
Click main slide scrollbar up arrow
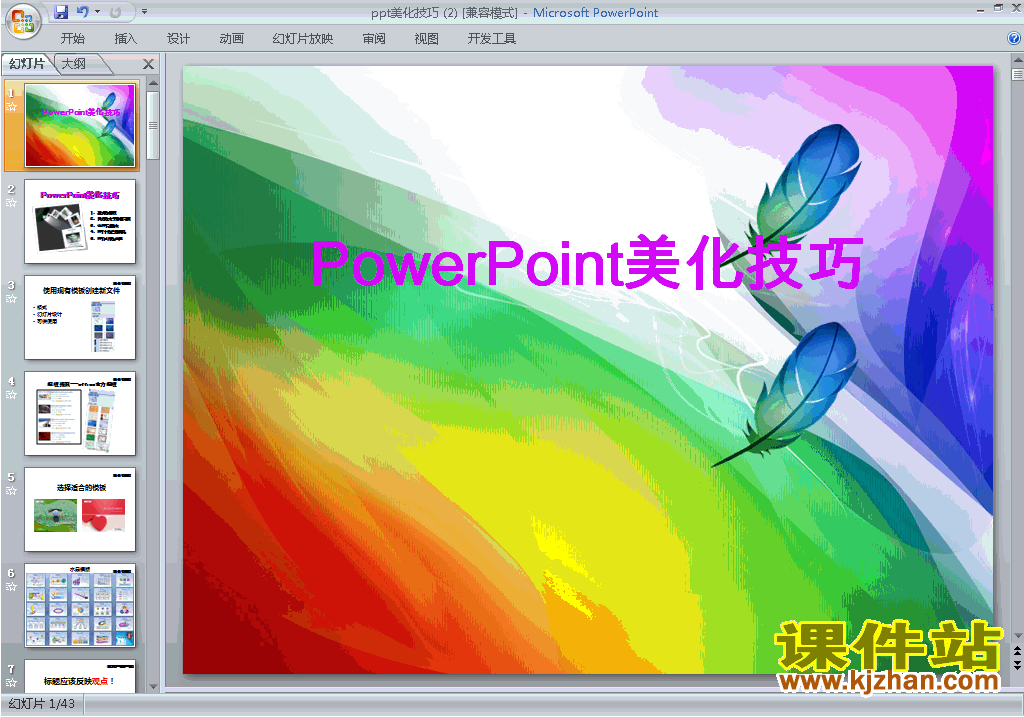click(x=1017, y=59)
